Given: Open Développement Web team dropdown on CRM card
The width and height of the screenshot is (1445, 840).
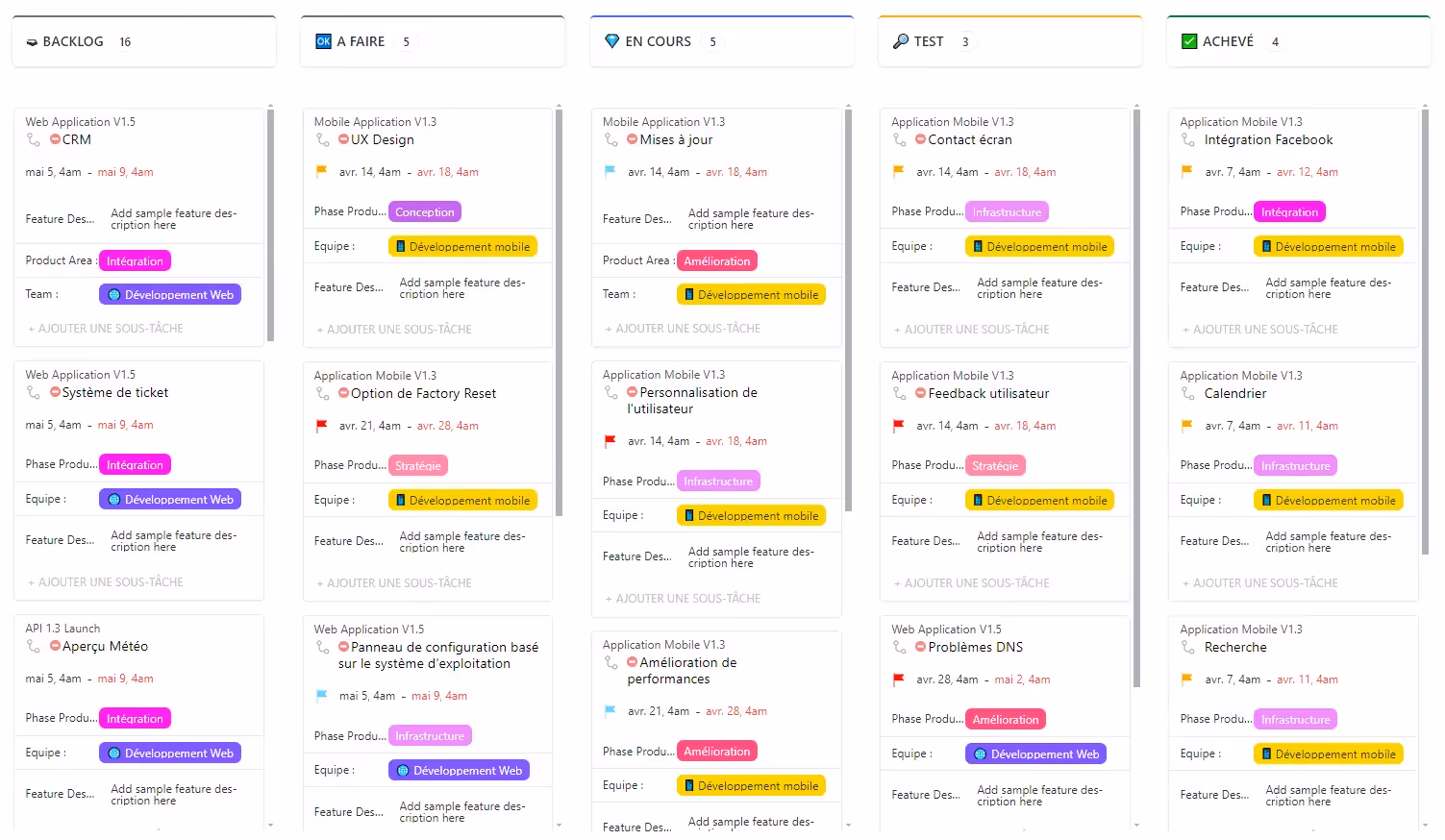Looking at the screenshot, I should (x=170, y=295).
